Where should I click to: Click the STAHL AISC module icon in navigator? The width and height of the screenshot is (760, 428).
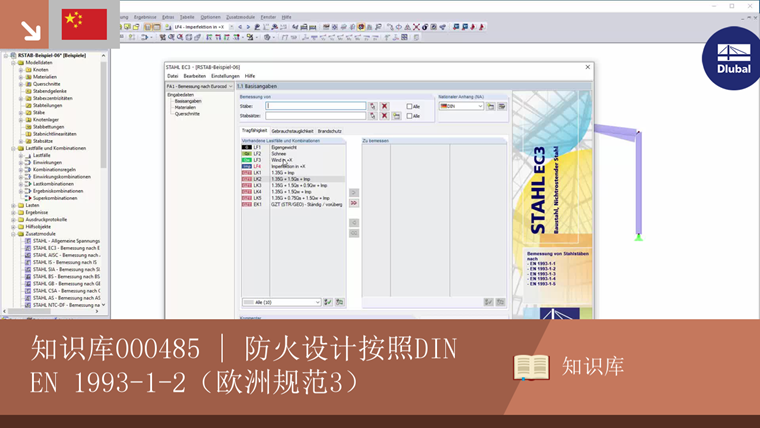28,255
